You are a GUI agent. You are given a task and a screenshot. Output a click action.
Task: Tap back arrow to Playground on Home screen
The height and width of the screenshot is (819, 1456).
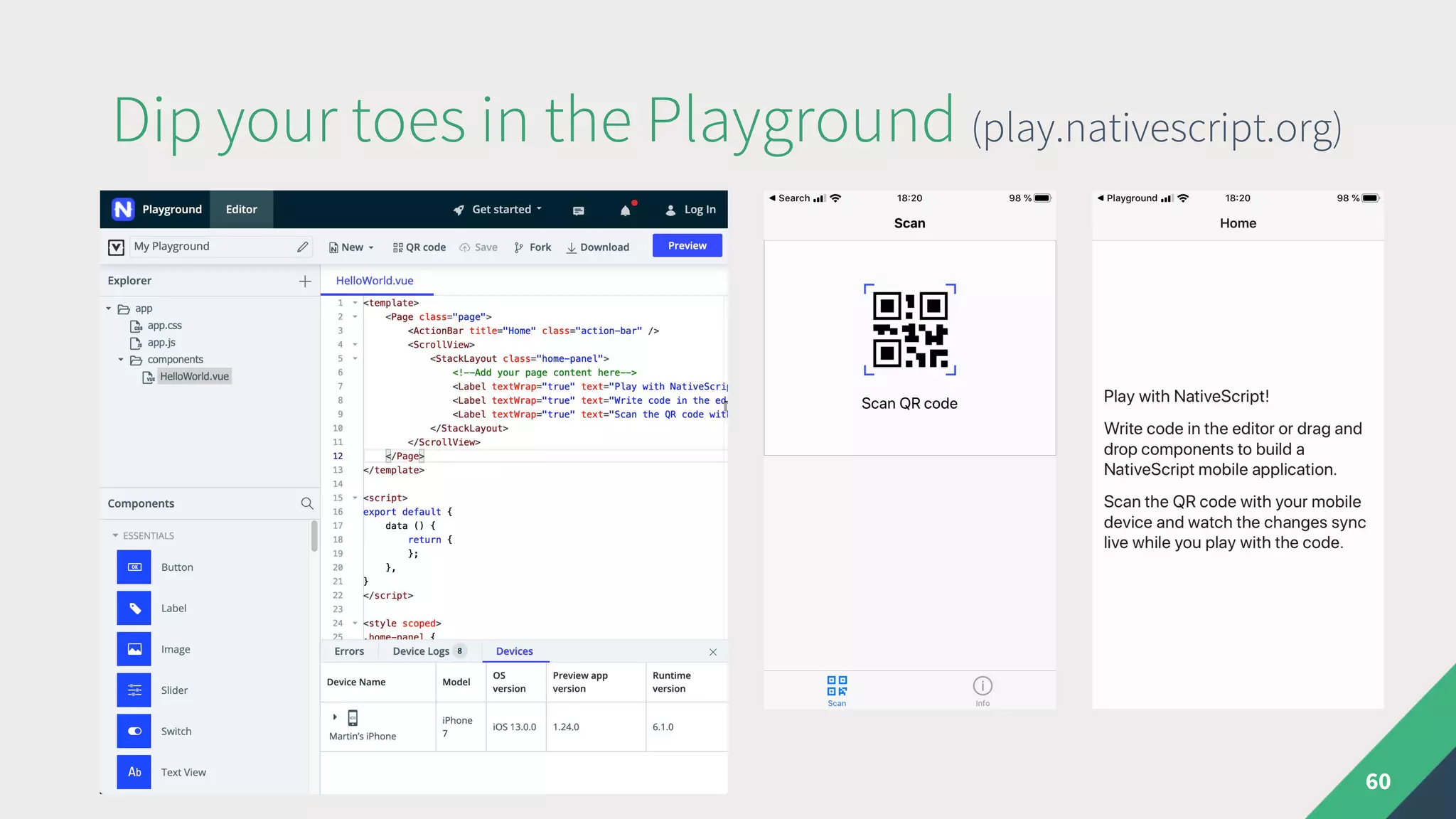[1101, 198]
